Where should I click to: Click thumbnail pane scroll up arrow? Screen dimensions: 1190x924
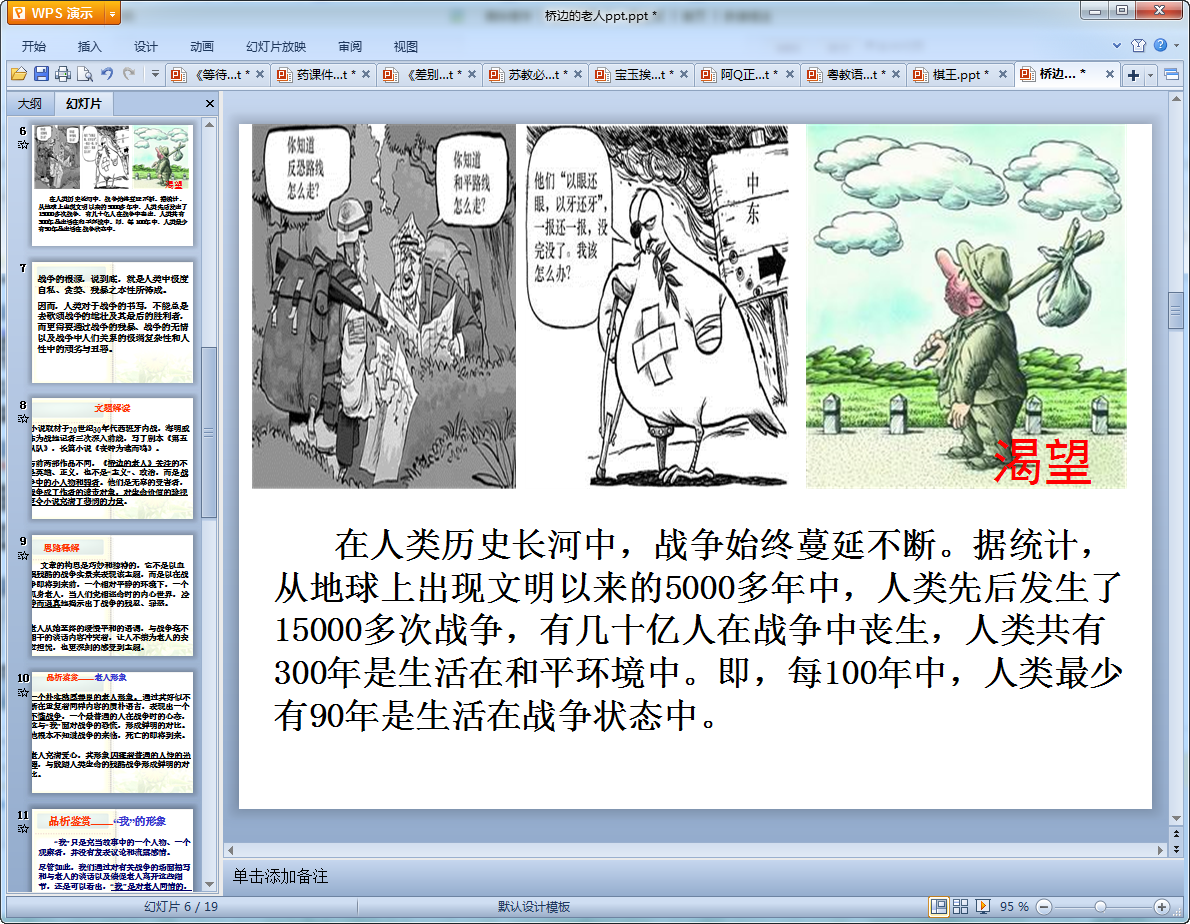tap(209, 124)
